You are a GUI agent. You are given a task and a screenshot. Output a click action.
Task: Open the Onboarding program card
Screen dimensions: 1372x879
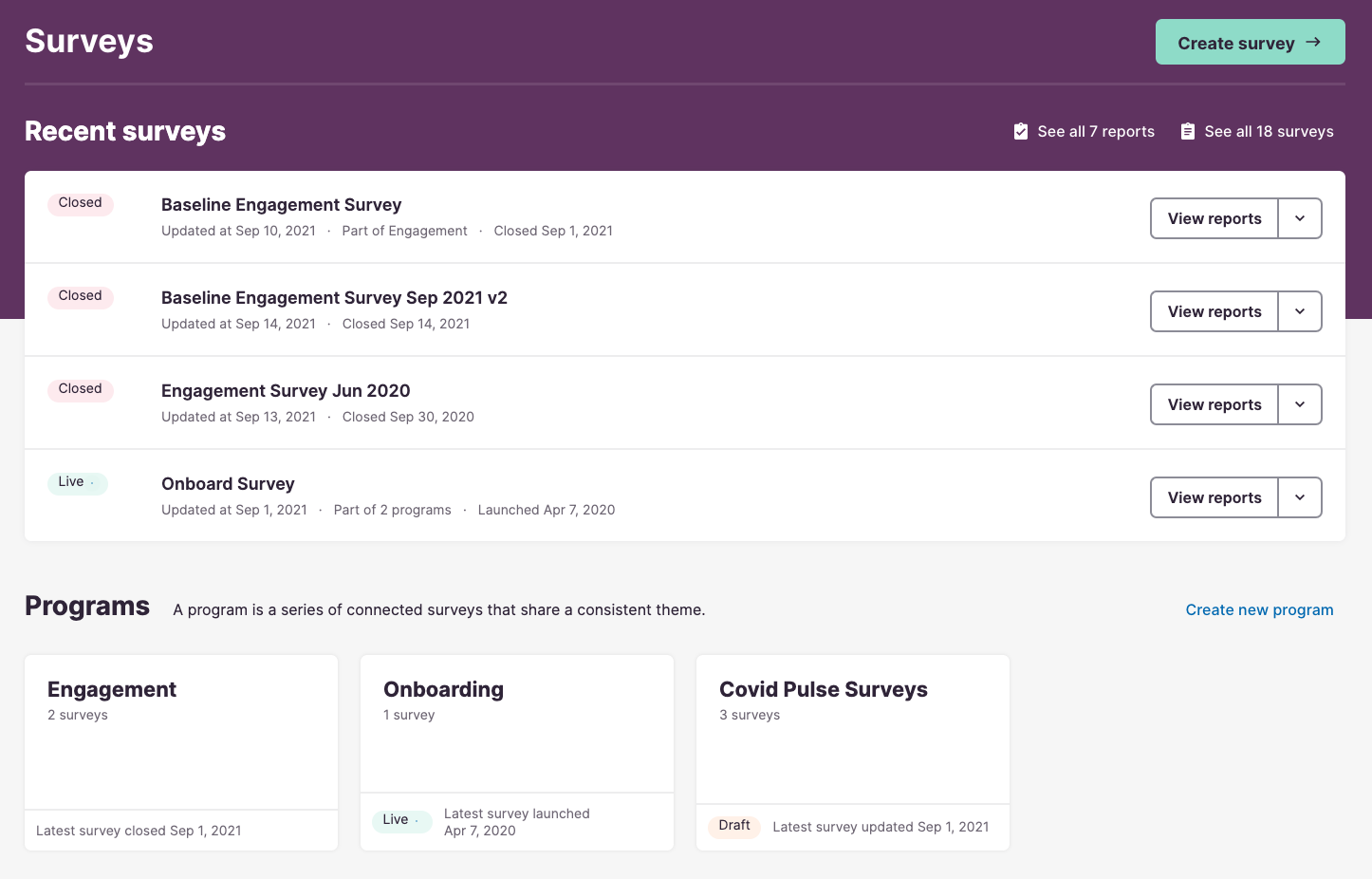517,752
